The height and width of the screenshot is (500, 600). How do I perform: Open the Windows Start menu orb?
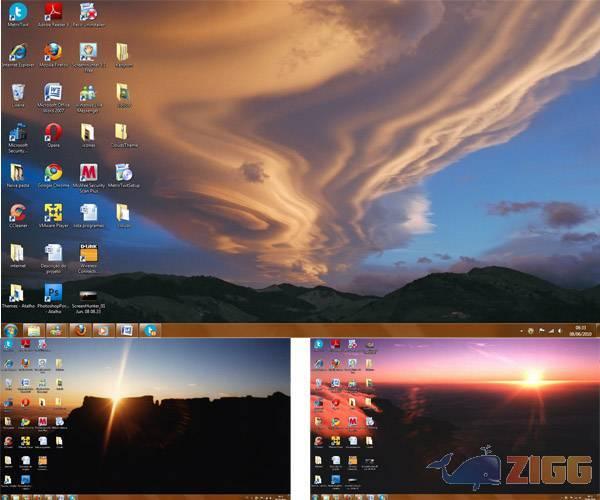[x=11, y=329]
